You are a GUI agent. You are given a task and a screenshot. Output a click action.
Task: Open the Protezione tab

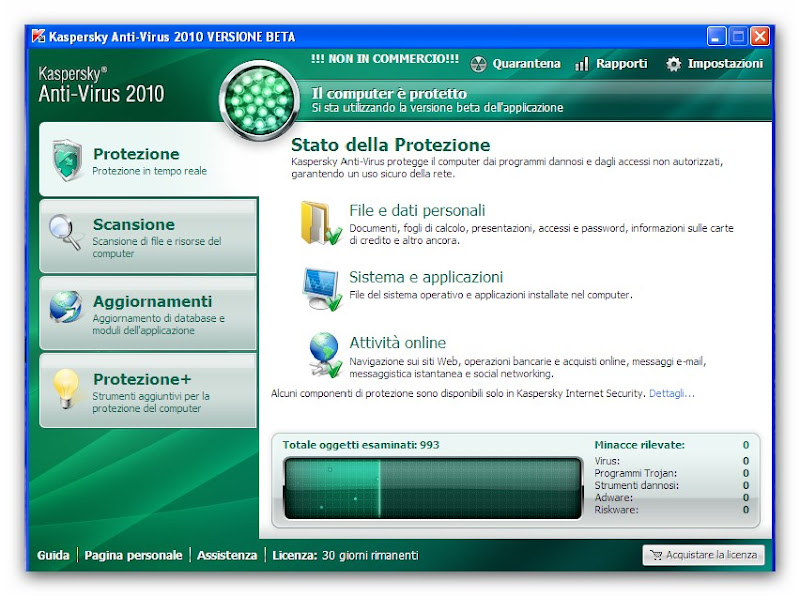click(x=148, y=159)
